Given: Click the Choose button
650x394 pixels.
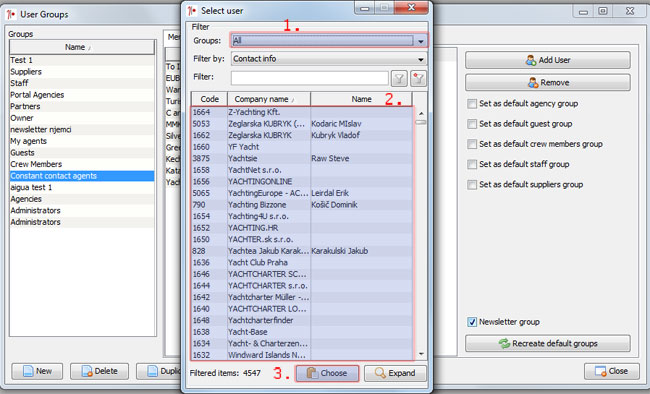Looking at the screenshot, I should pos(327,373).
